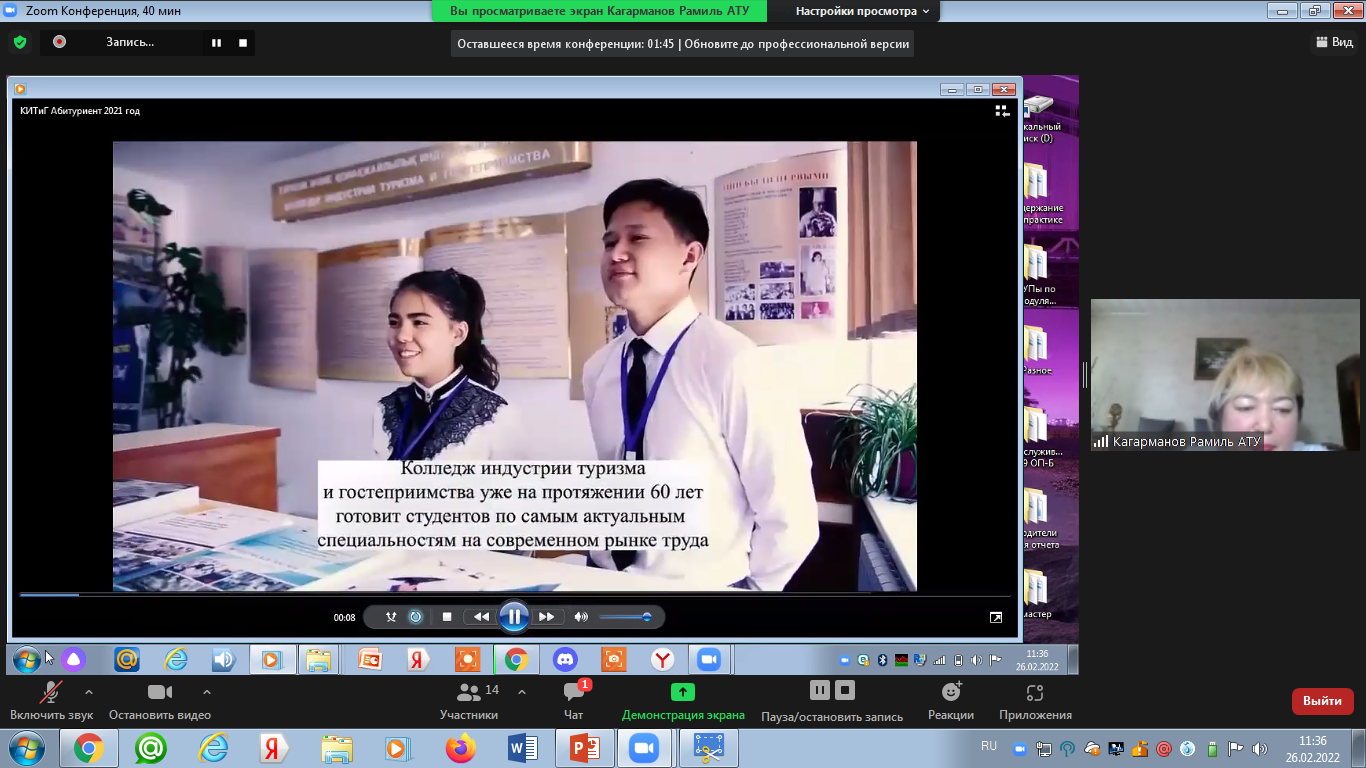
Task: Open Reactions menu in Zoom toolbar
Action: [x=950, y=701]
